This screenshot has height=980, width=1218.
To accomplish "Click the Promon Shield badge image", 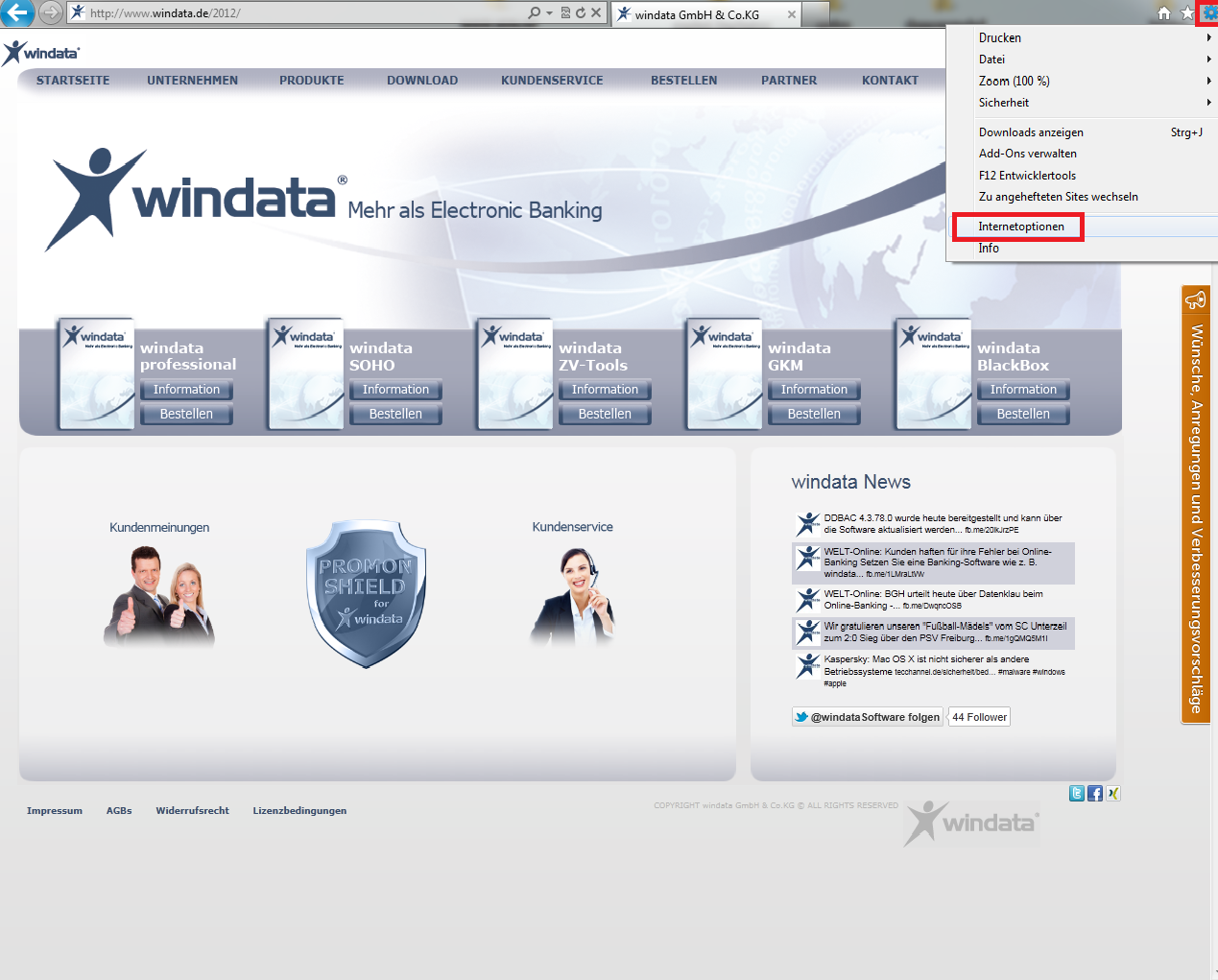I will (366, 594).
